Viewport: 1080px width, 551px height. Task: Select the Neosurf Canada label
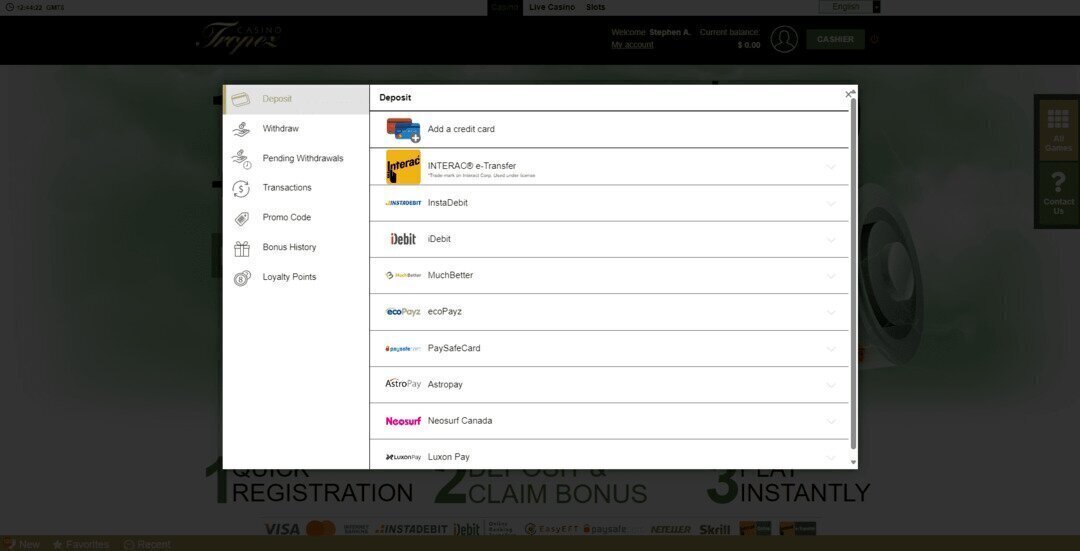click(x=460, y=421)
